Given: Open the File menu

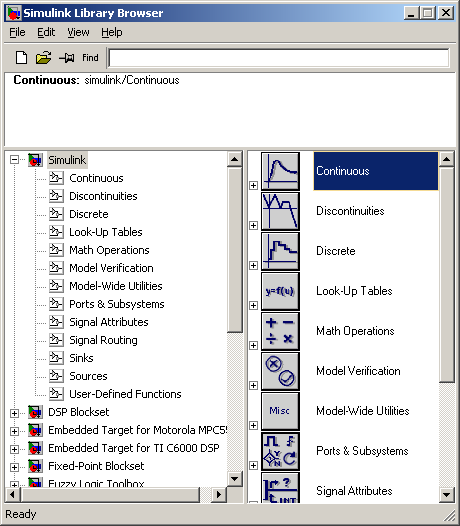Looking at the screenshot, I should point(17,32).
